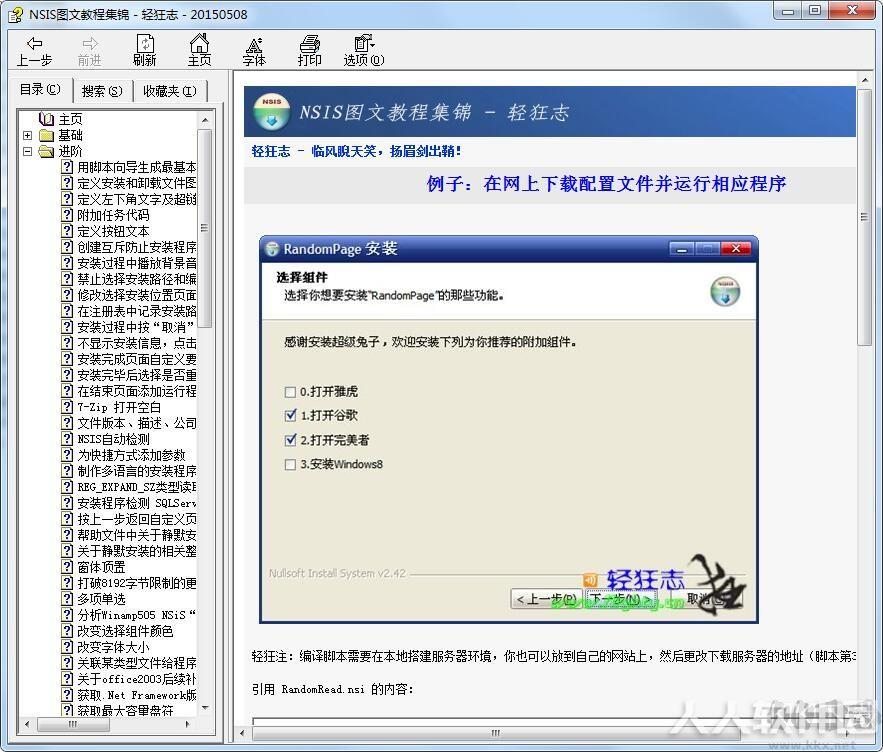
Task: Collapse the 进阶 tree node
Action: point(27,151)
